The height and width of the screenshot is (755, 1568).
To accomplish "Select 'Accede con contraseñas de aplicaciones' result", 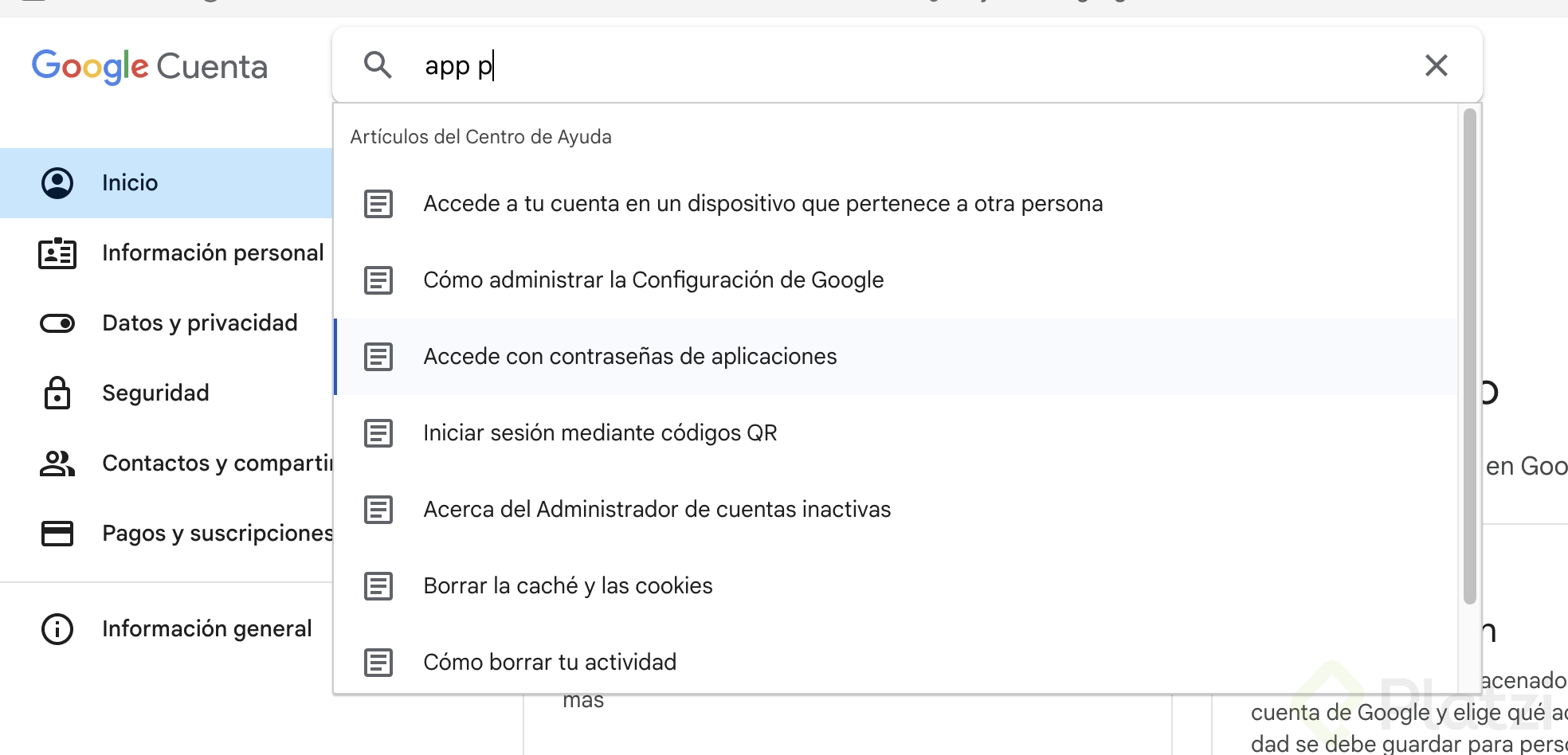I will pyautogui.click(x=629, y=357).
